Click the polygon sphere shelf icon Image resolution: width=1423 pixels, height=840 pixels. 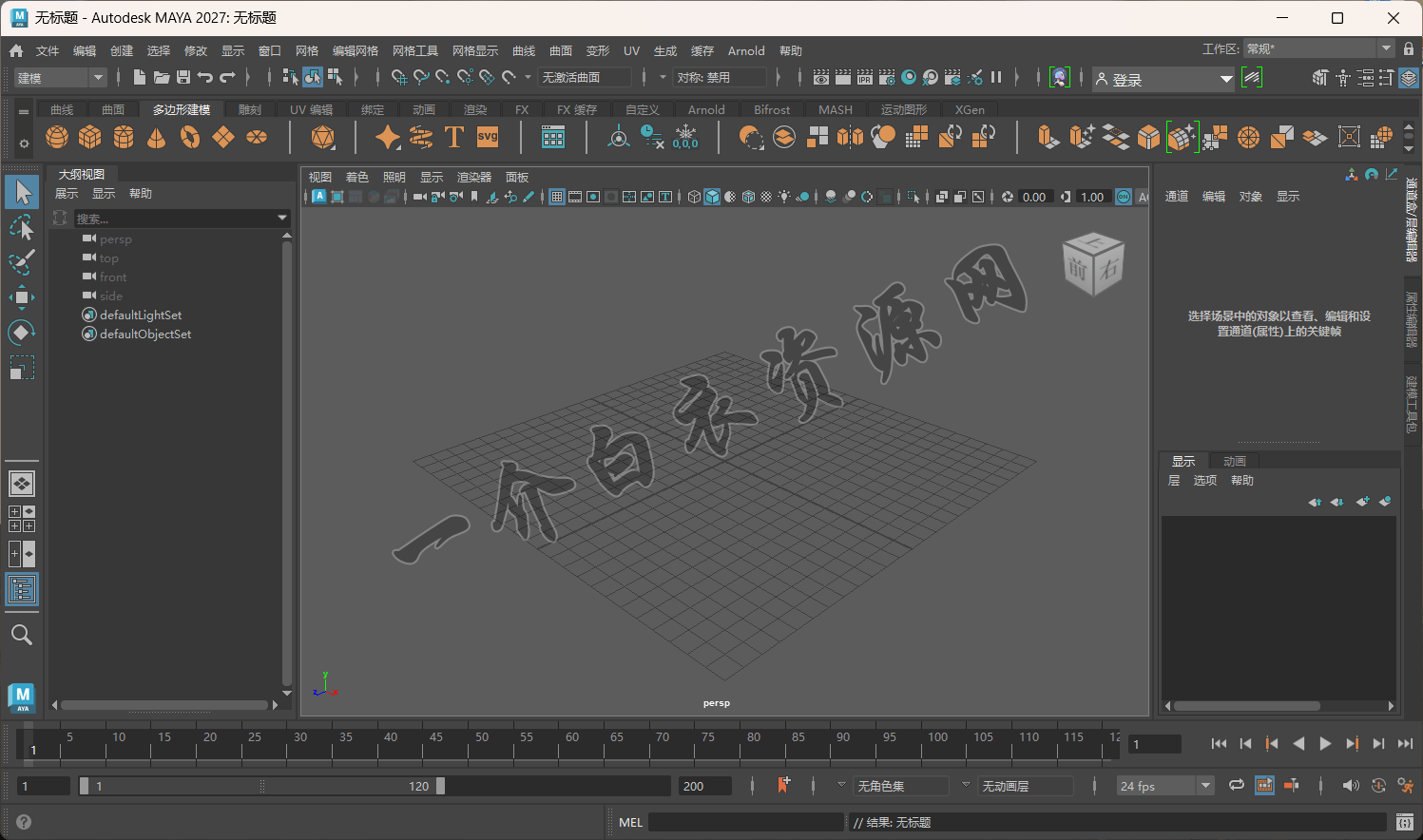click(x=57, y=138)
